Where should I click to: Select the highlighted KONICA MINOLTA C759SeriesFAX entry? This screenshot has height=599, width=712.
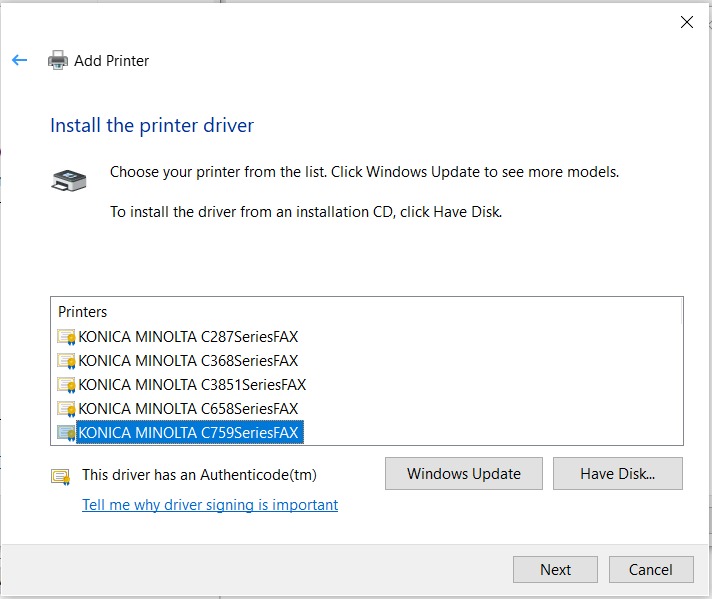(x=189, y=433)
